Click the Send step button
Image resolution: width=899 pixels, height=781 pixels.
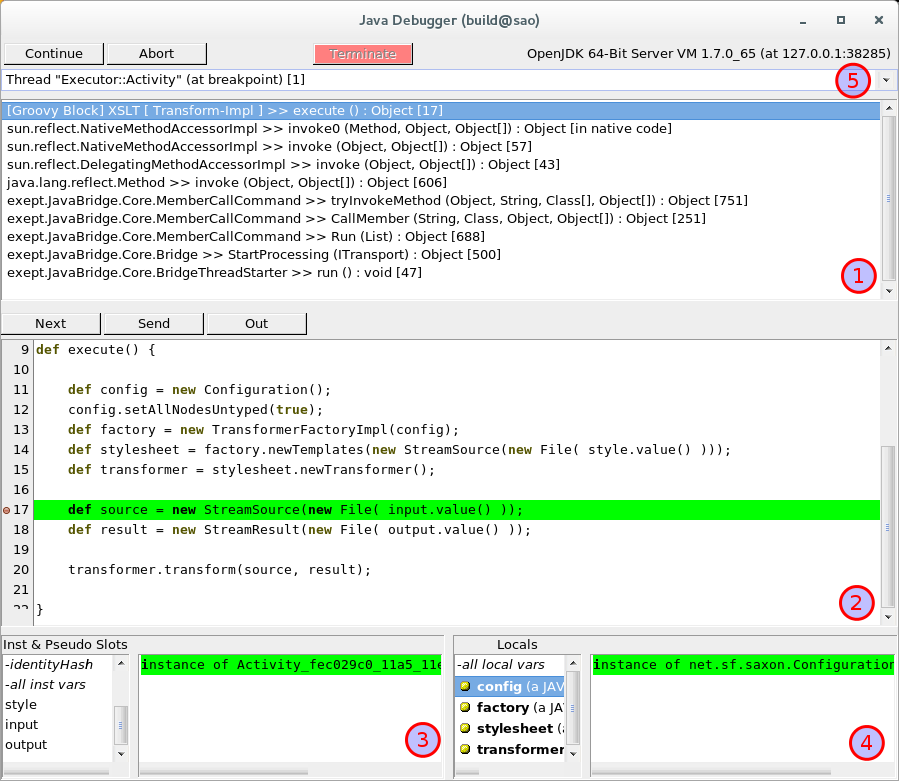pos(154,323)
